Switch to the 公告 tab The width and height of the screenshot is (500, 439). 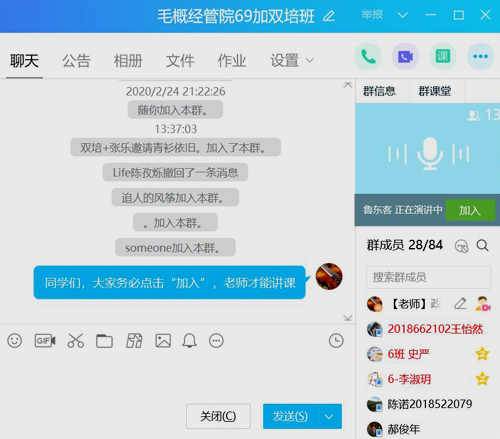click(x=76, y=61)
